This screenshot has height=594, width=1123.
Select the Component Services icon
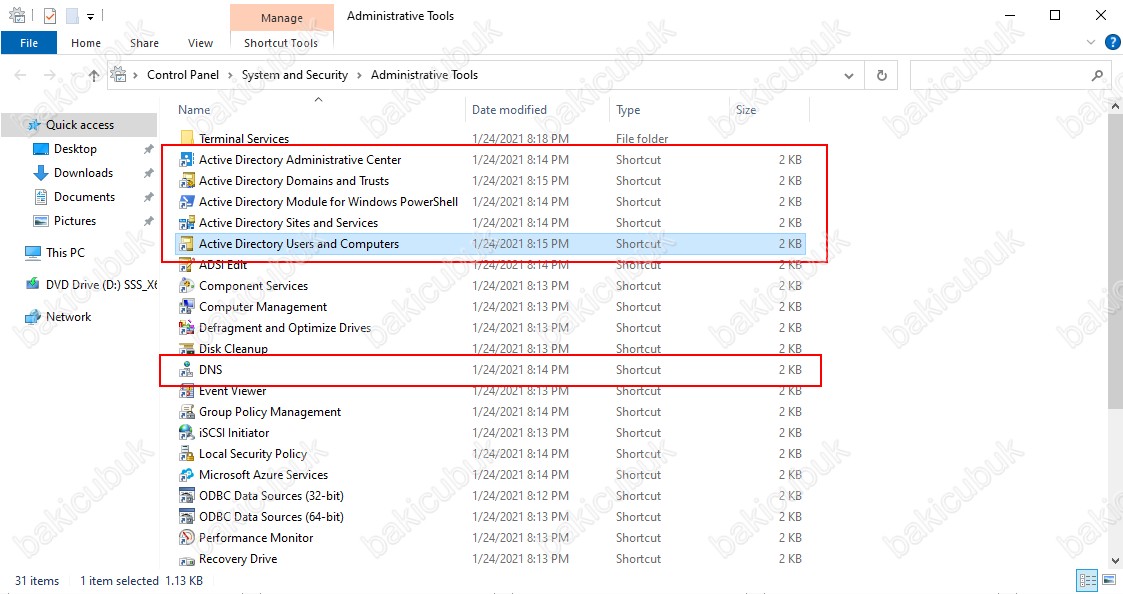186,286
